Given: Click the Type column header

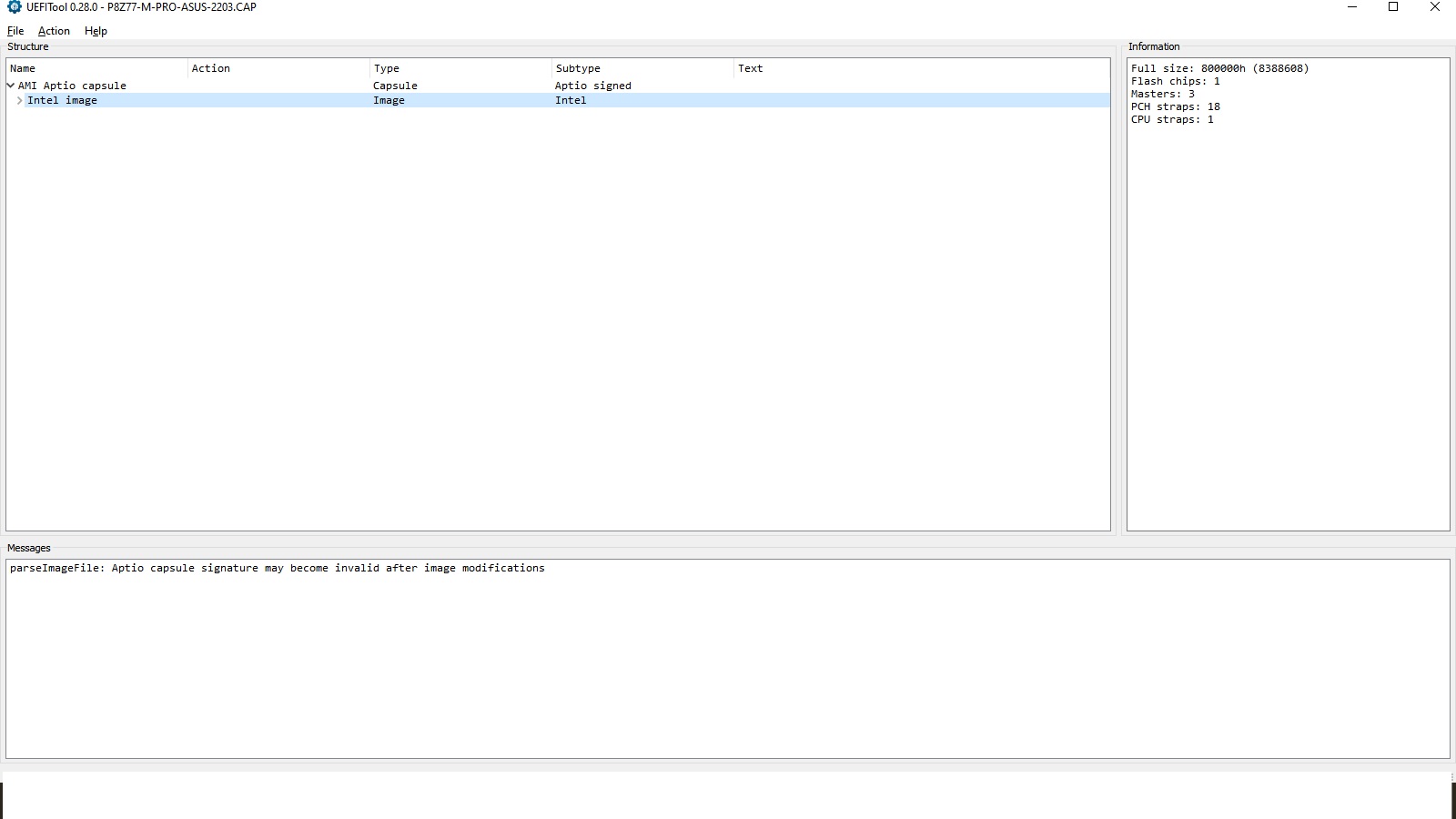Looking at the screenshot, I should [460, 68].
